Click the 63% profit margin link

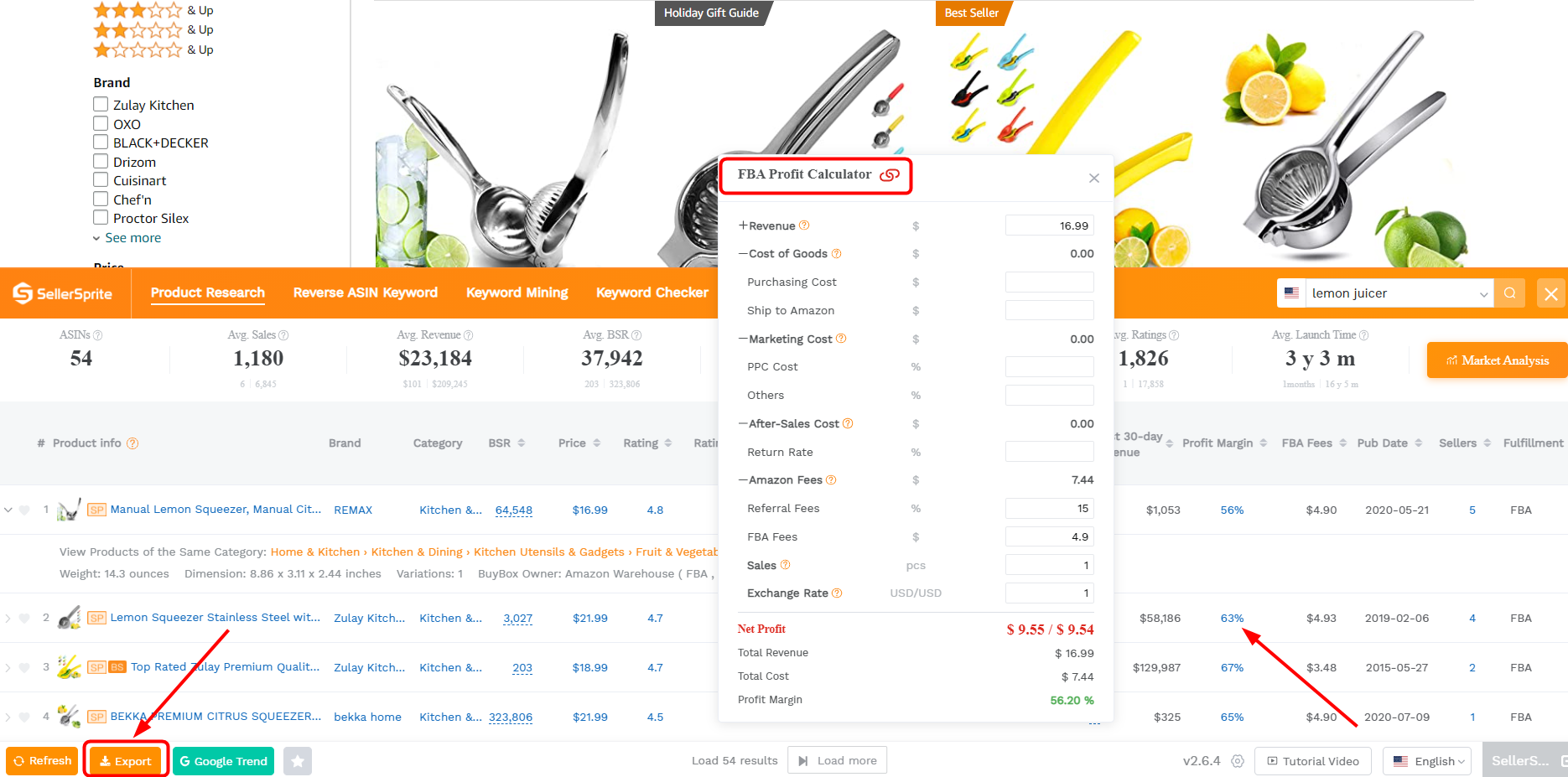[x=1232, y=618]
